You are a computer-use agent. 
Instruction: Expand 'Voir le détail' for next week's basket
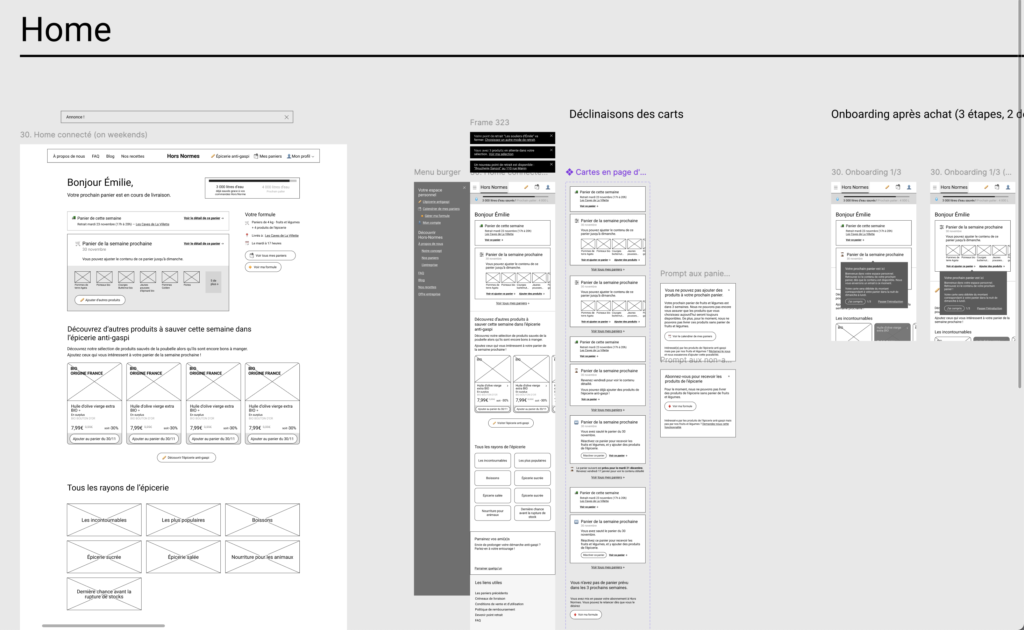click(x=204, y=243)
